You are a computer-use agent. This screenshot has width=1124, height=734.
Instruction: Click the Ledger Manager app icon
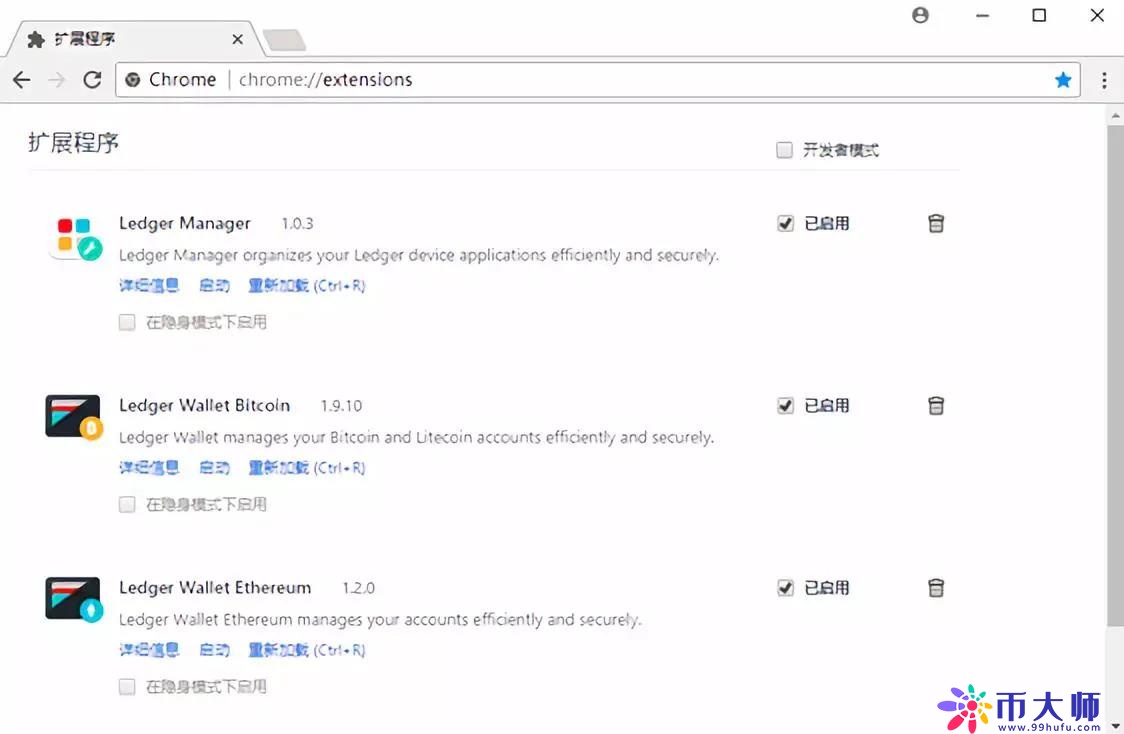click(75, 238)
